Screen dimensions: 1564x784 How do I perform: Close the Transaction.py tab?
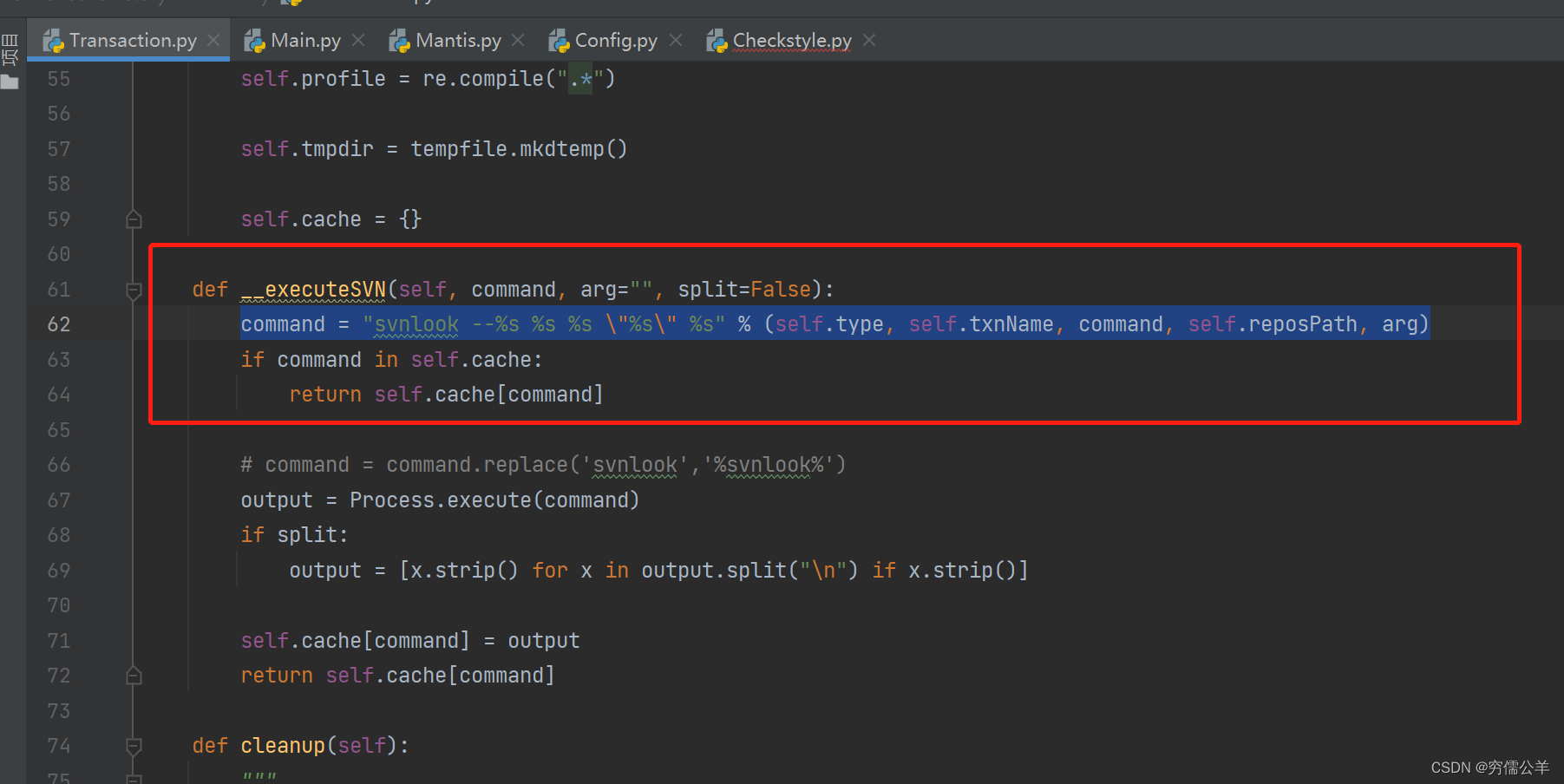tap(213, 41)
